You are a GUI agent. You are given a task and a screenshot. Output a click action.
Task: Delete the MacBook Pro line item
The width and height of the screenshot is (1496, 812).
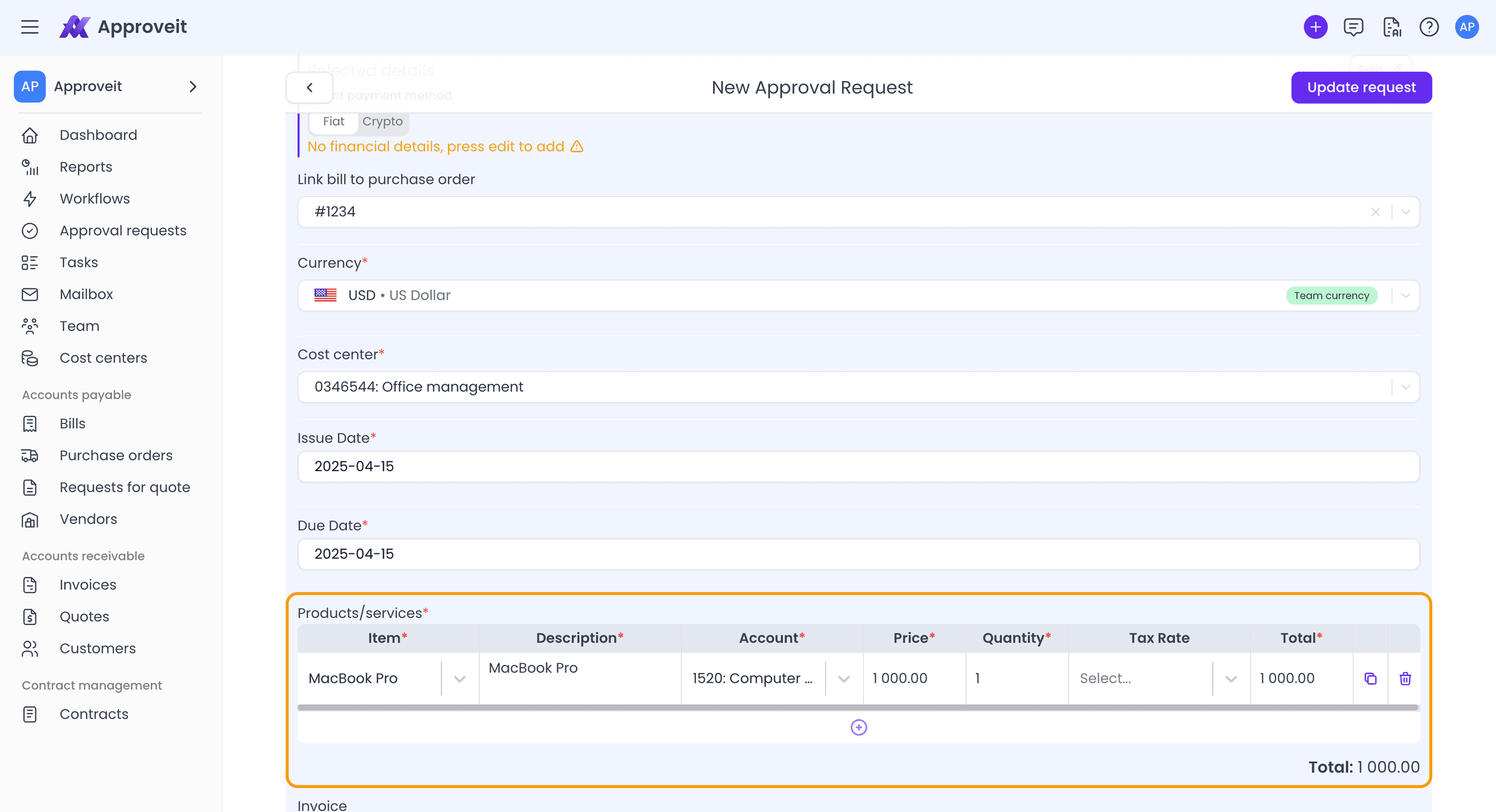tap(1405, 678)
